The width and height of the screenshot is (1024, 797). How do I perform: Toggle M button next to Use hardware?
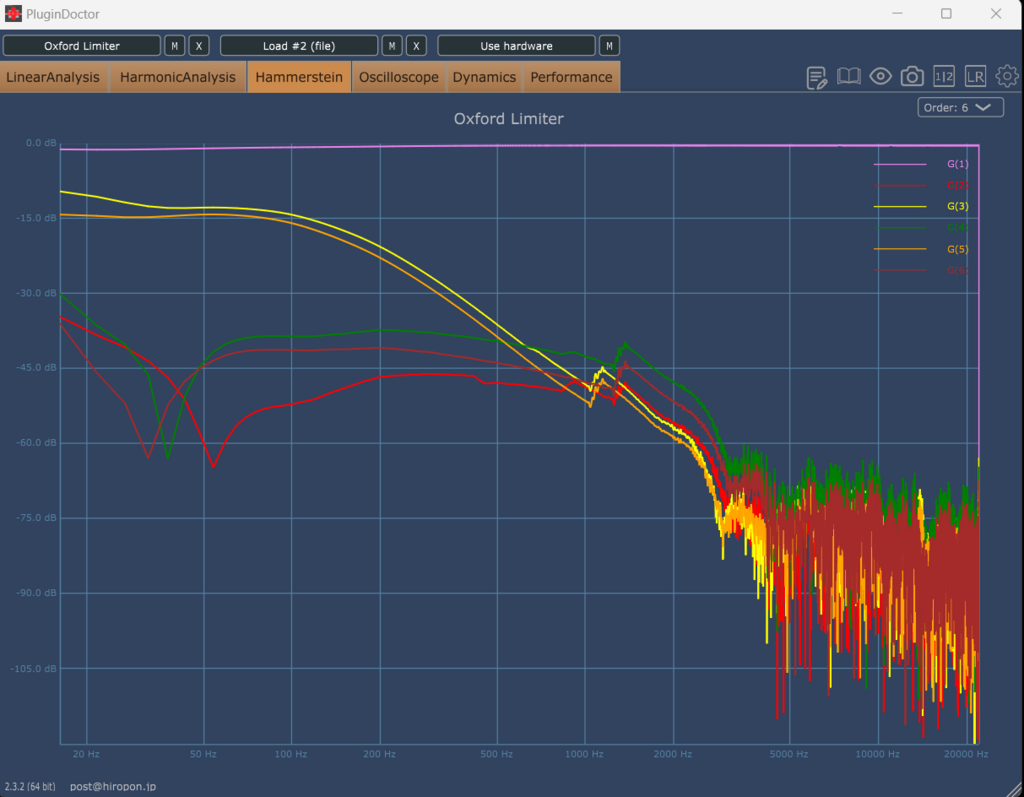pos(609,46)
